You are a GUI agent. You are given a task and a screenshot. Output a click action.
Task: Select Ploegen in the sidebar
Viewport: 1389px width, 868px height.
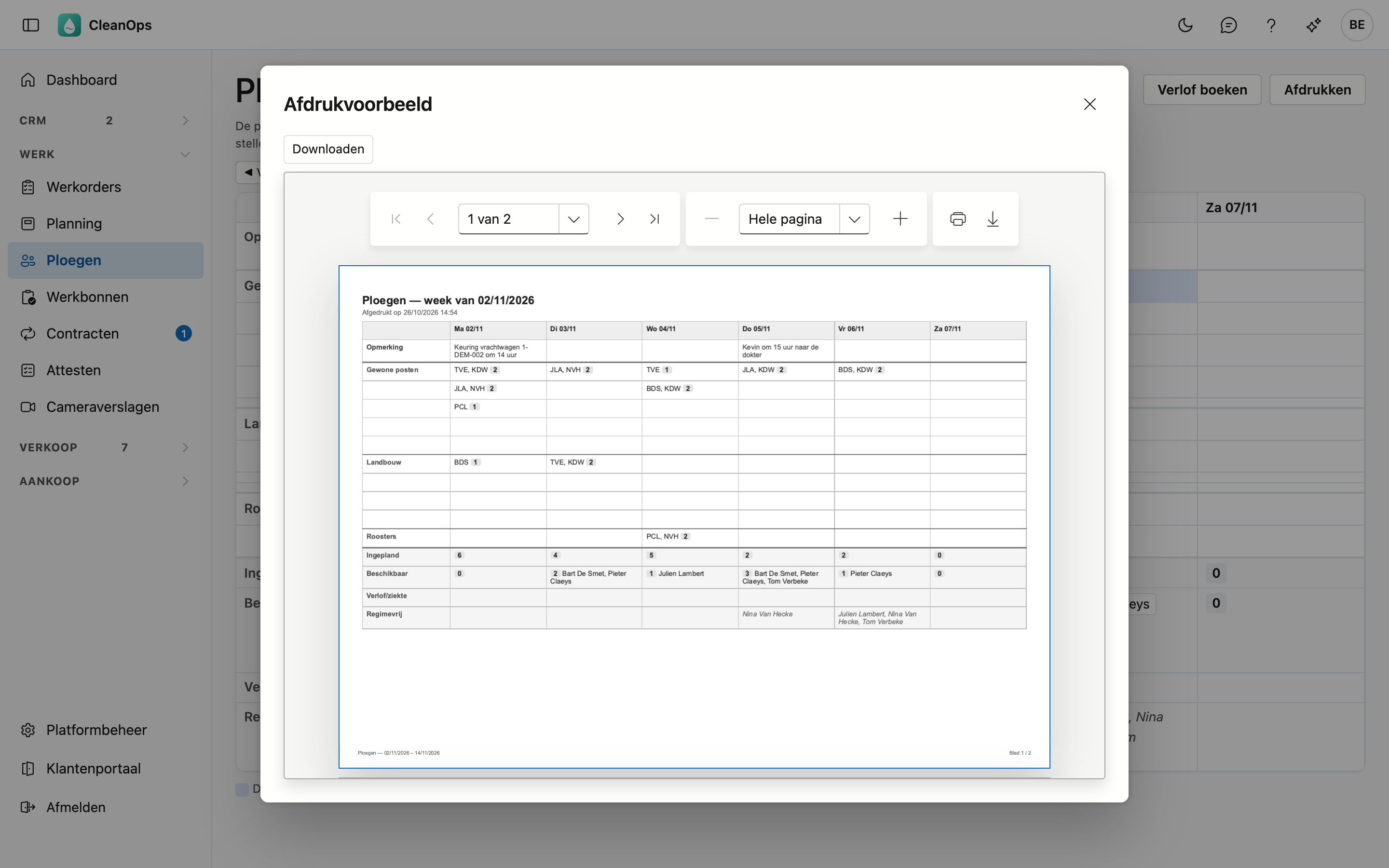[x=106, y=260]
